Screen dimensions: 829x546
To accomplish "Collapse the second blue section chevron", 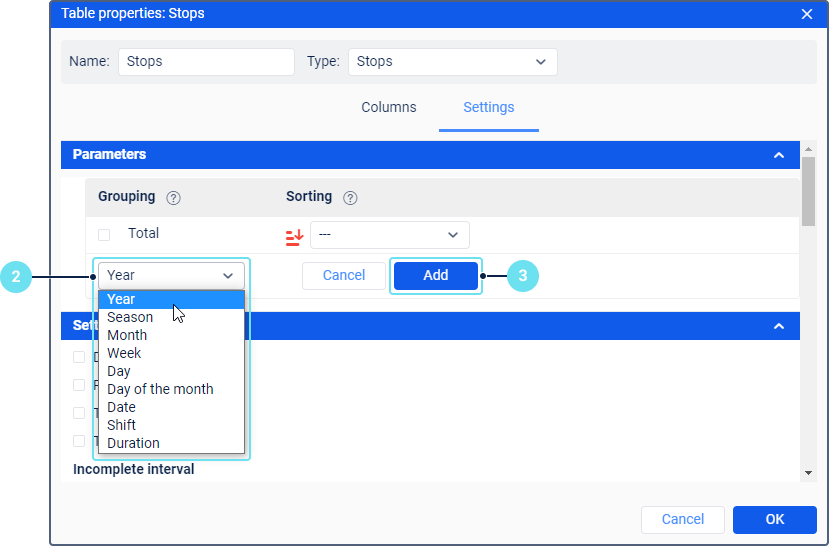I will [x=778, y=326].
